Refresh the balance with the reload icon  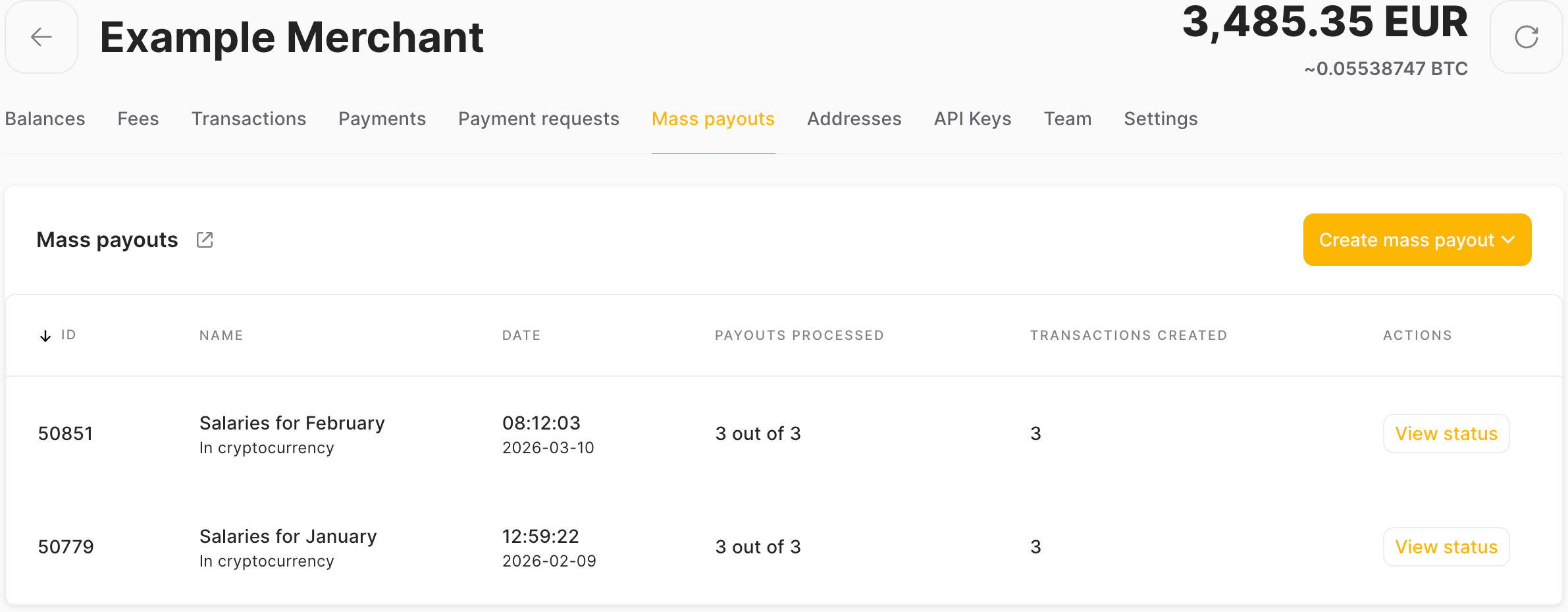[1526, 37]
